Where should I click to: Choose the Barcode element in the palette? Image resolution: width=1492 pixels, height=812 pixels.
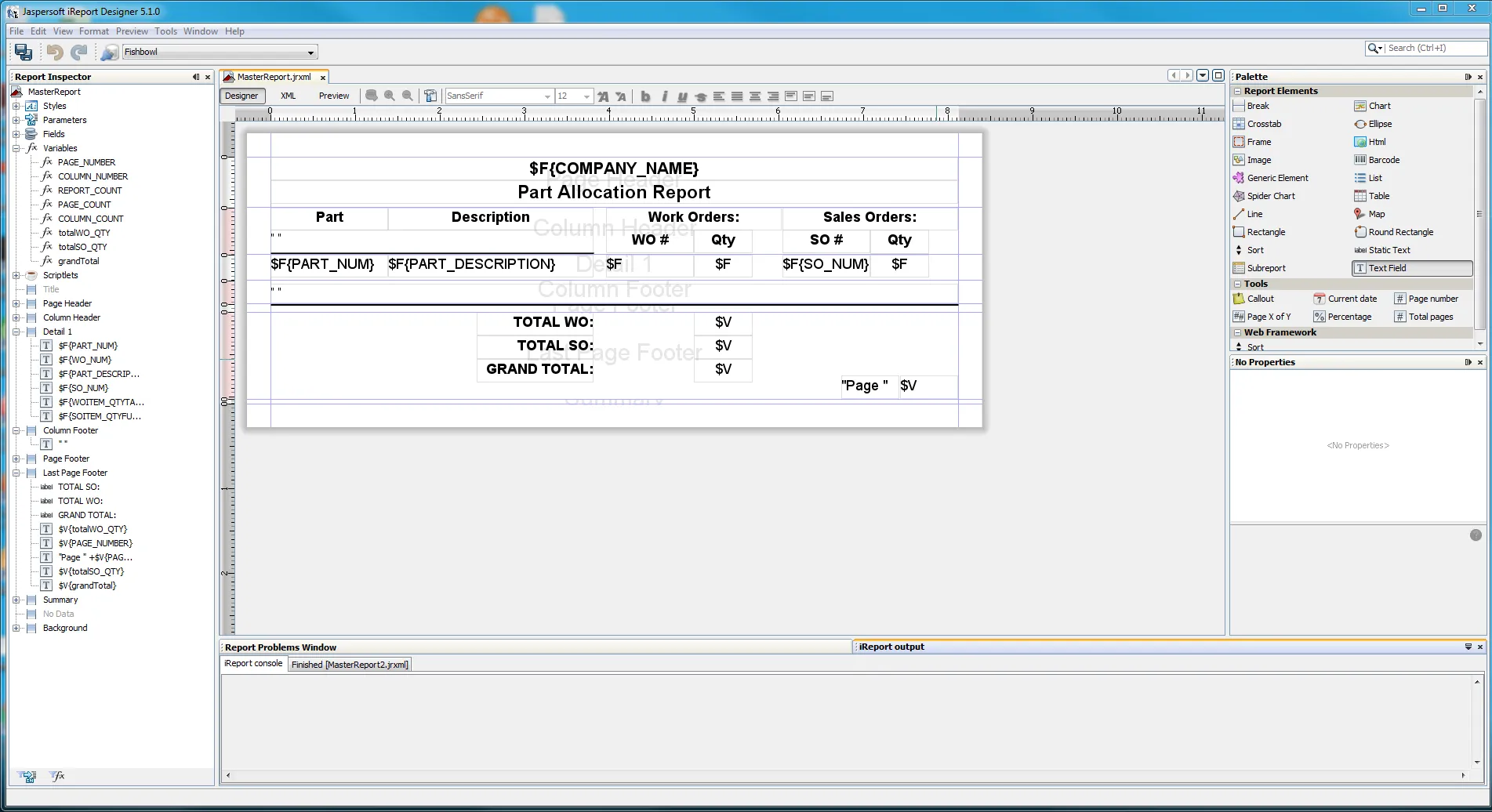coord(1377,160)
